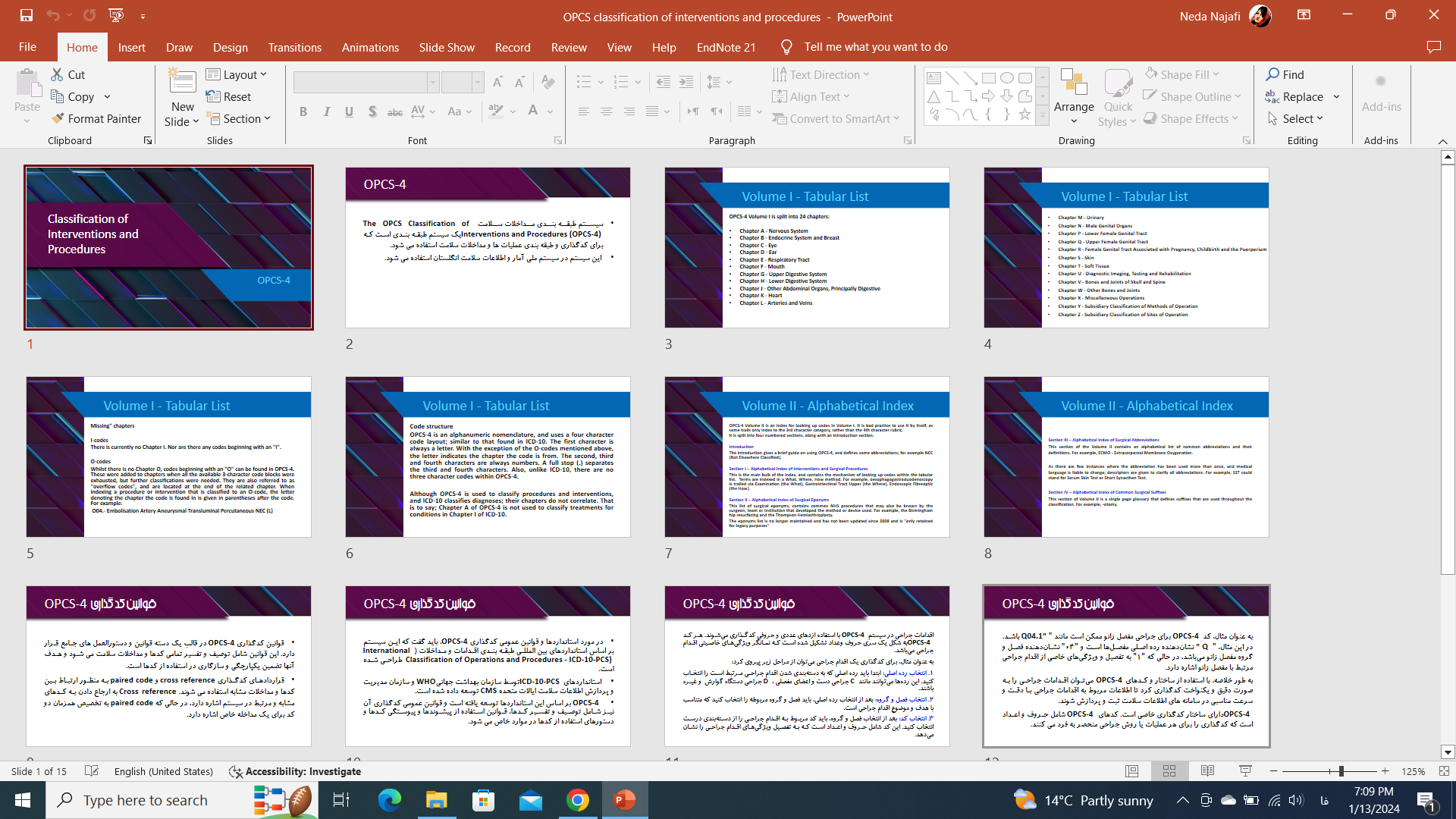Open the EndNote 21 tab

click(726, 47)
